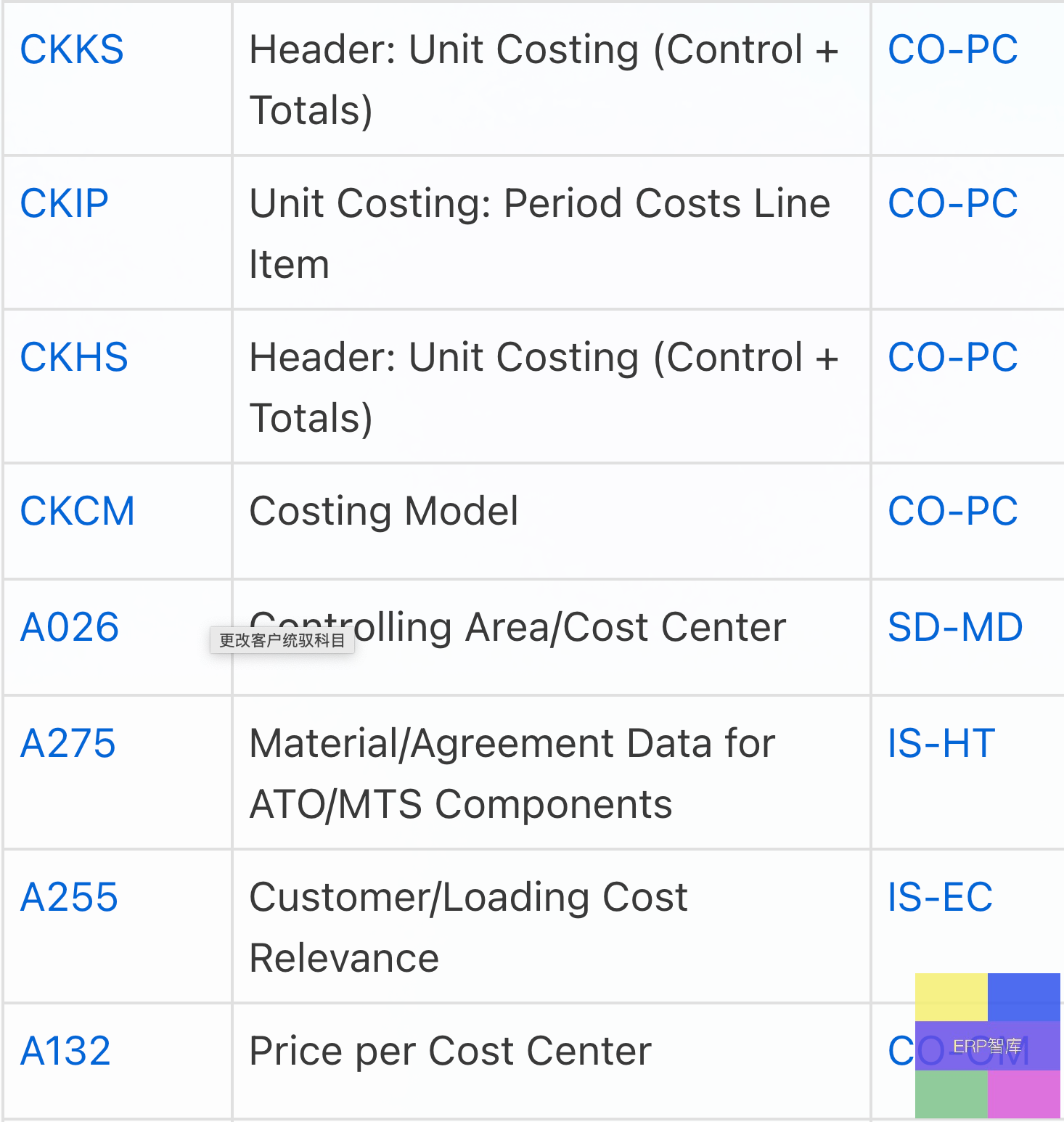
Task: Click the CO-PC module link beside CKIP
Action: click(x=953, y=204)
